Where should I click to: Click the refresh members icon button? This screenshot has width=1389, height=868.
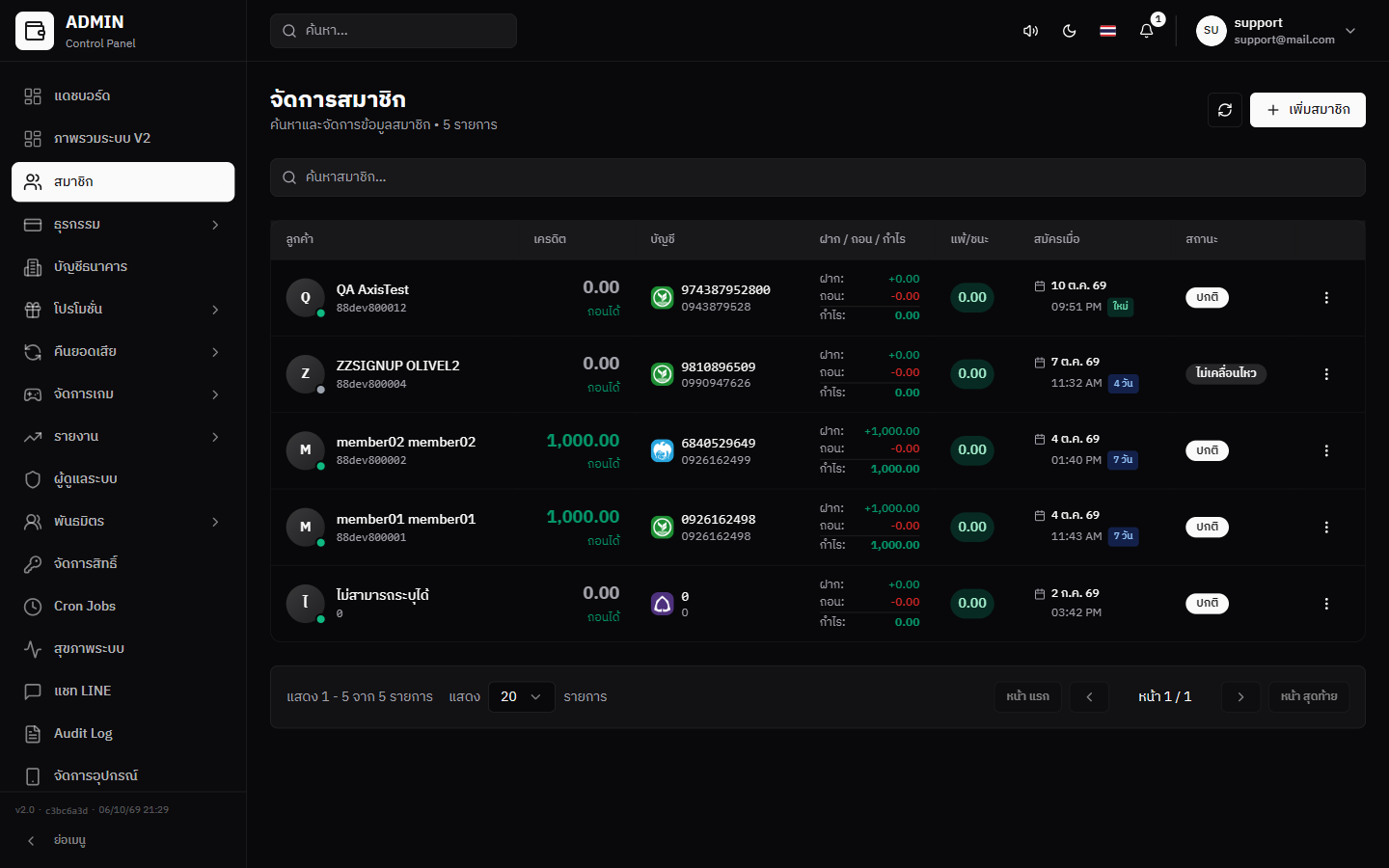pyautogui.click(x=1225, y=110)
